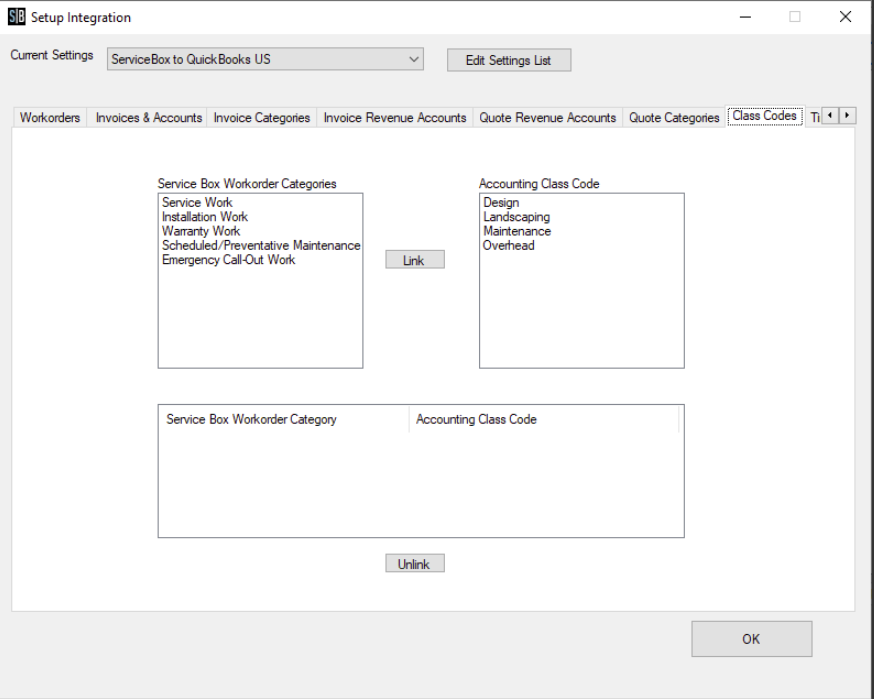Open the Current Settings dropdown
874x699 pixels.
point(265,59)
